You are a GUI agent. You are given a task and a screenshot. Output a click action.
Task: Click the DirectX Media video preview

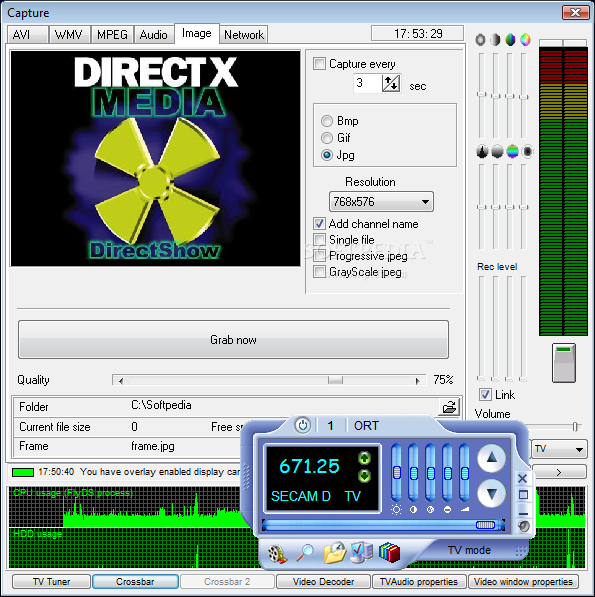click(x=155, y=158)
